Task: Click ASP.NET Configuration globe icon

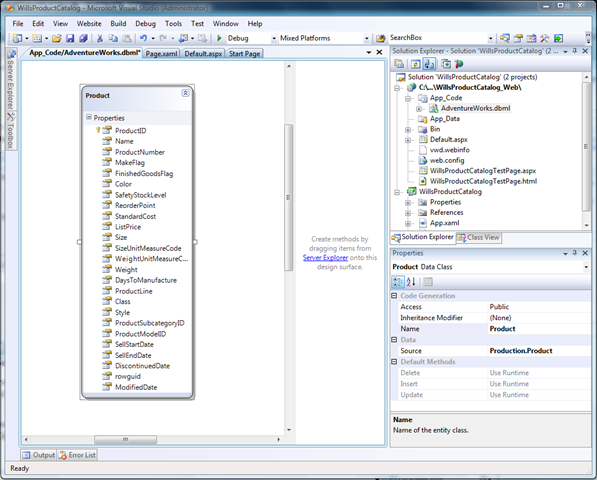Action: click(x=459, y=64)
